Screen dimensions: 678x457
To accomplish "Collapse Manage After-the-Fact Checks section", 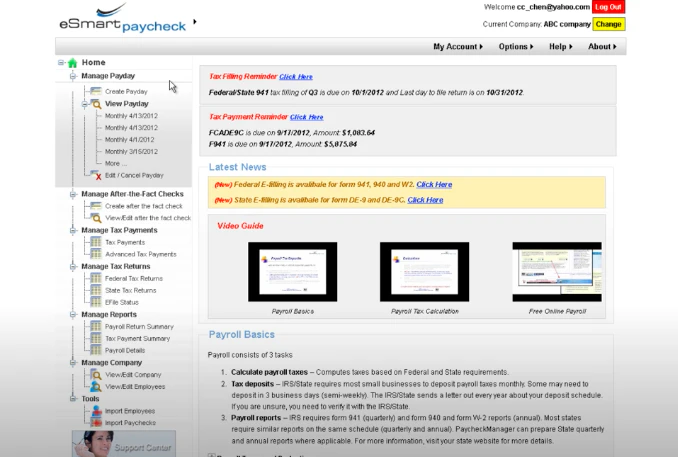I will [73, 194].
